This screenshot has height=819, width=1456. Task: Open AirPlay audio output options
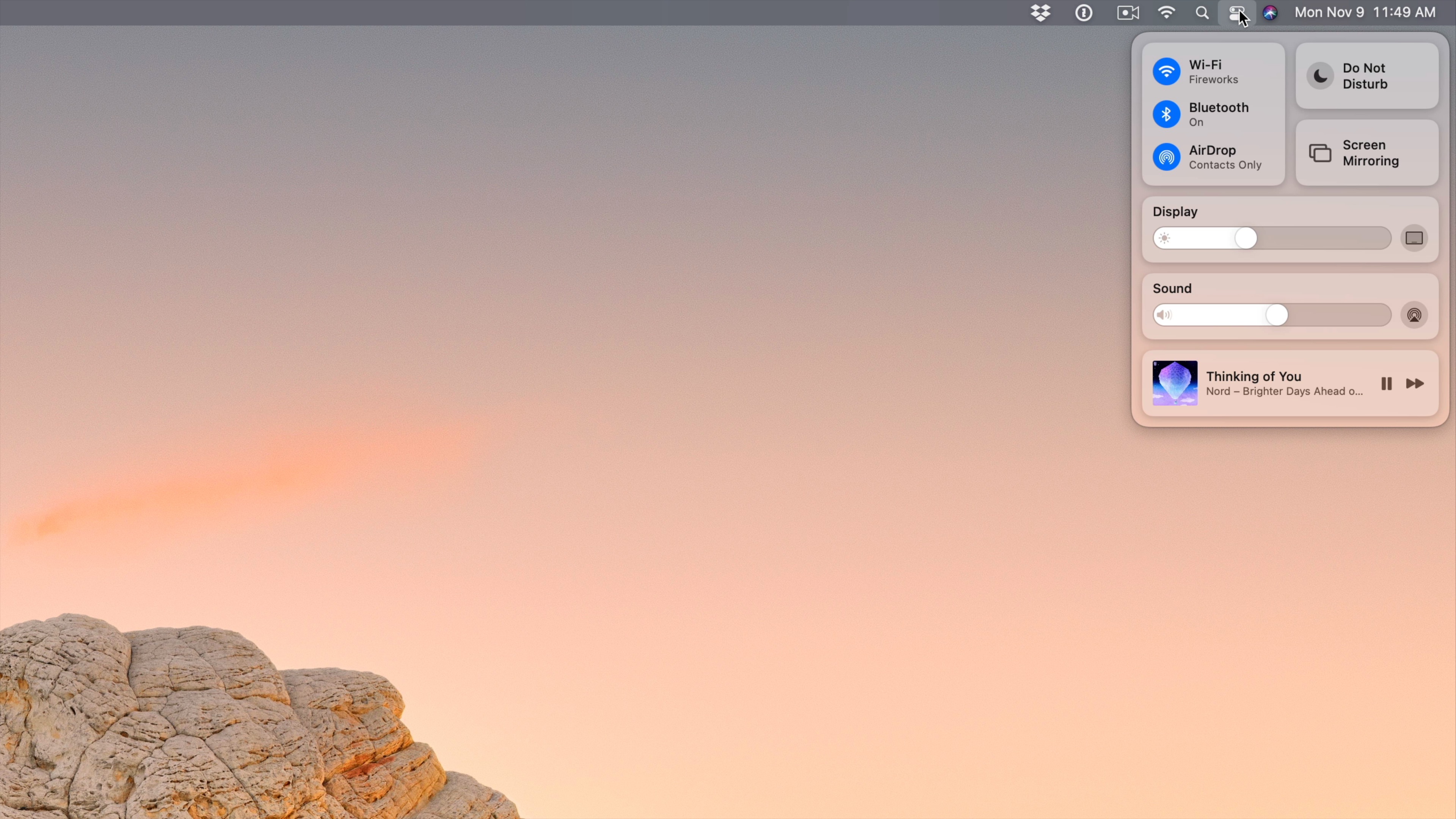tap(1414, 315)
